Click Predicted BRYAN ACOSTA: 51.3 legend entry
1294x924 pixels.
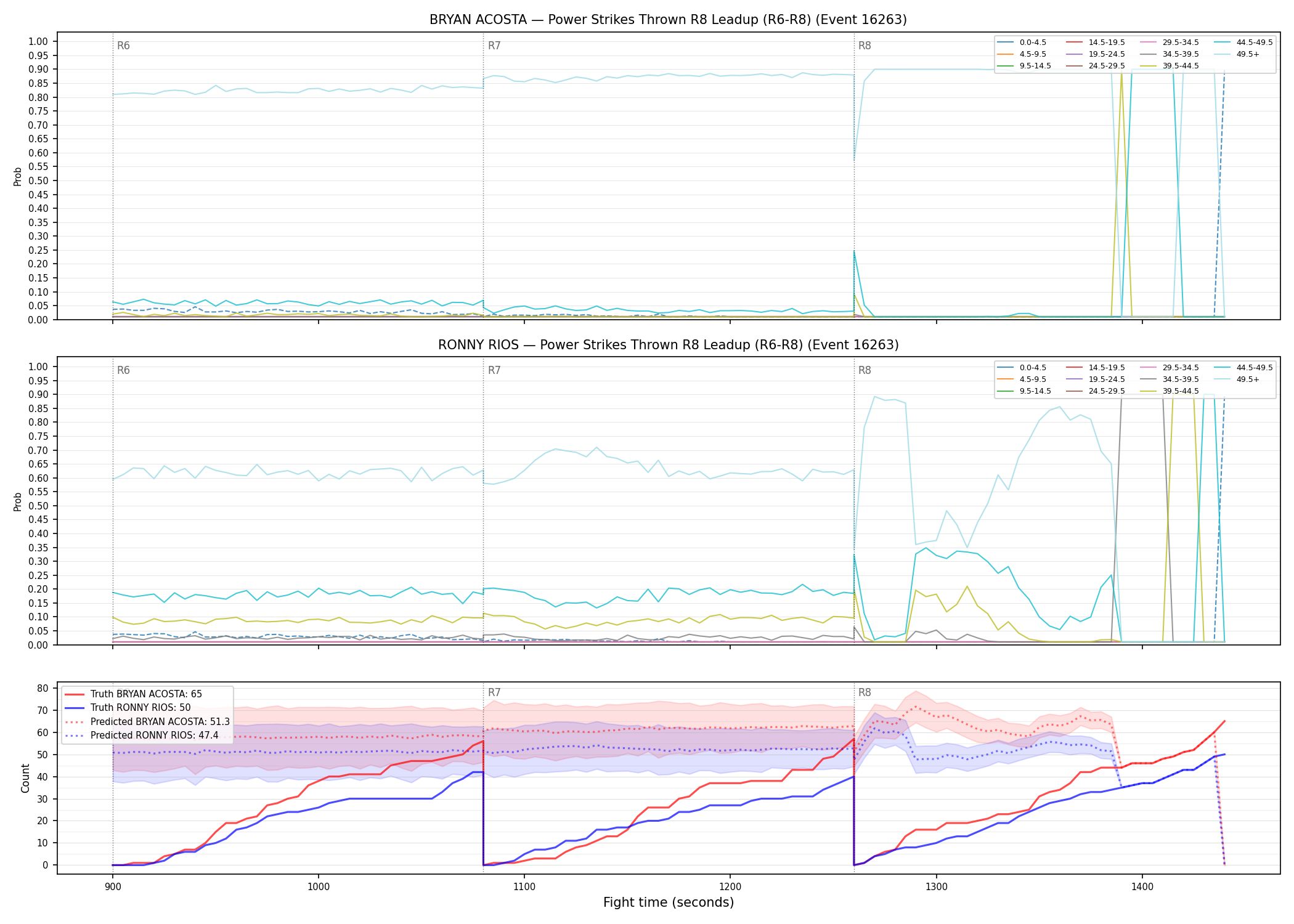(147, 721)
